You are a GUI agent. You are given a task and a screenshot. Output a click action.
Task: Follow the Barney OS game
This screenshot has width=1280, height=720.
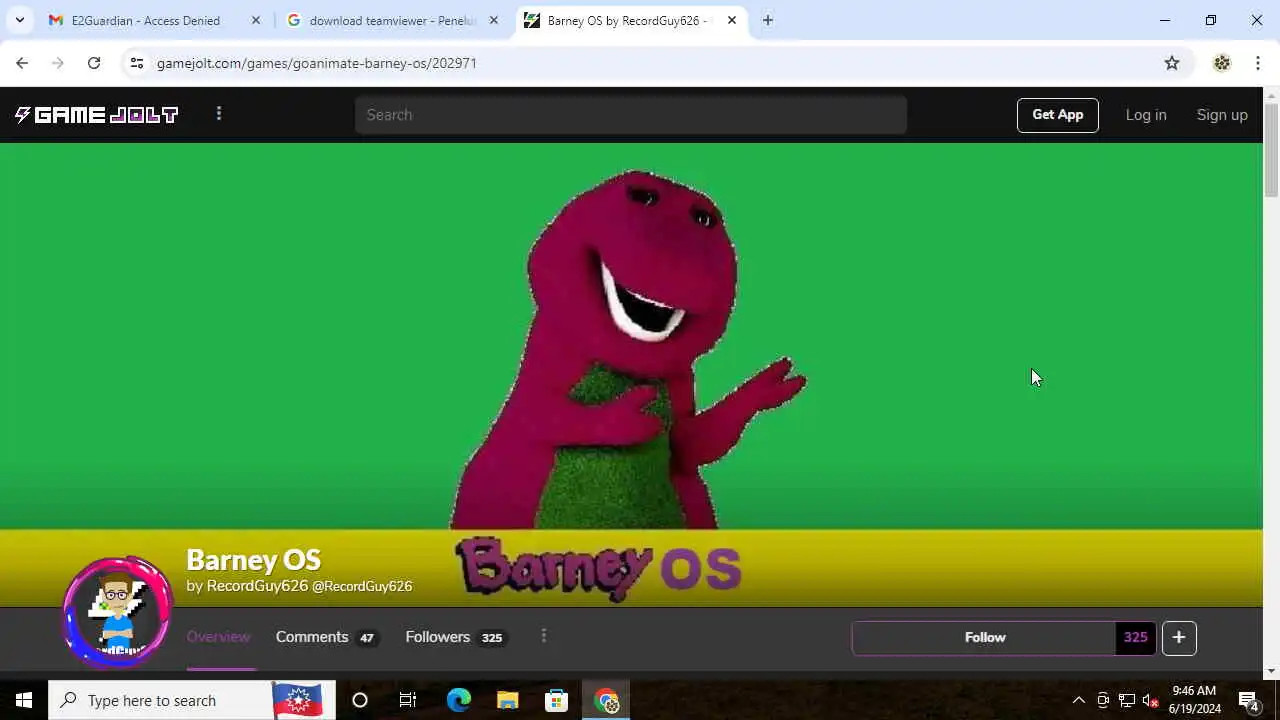[985, 638]
